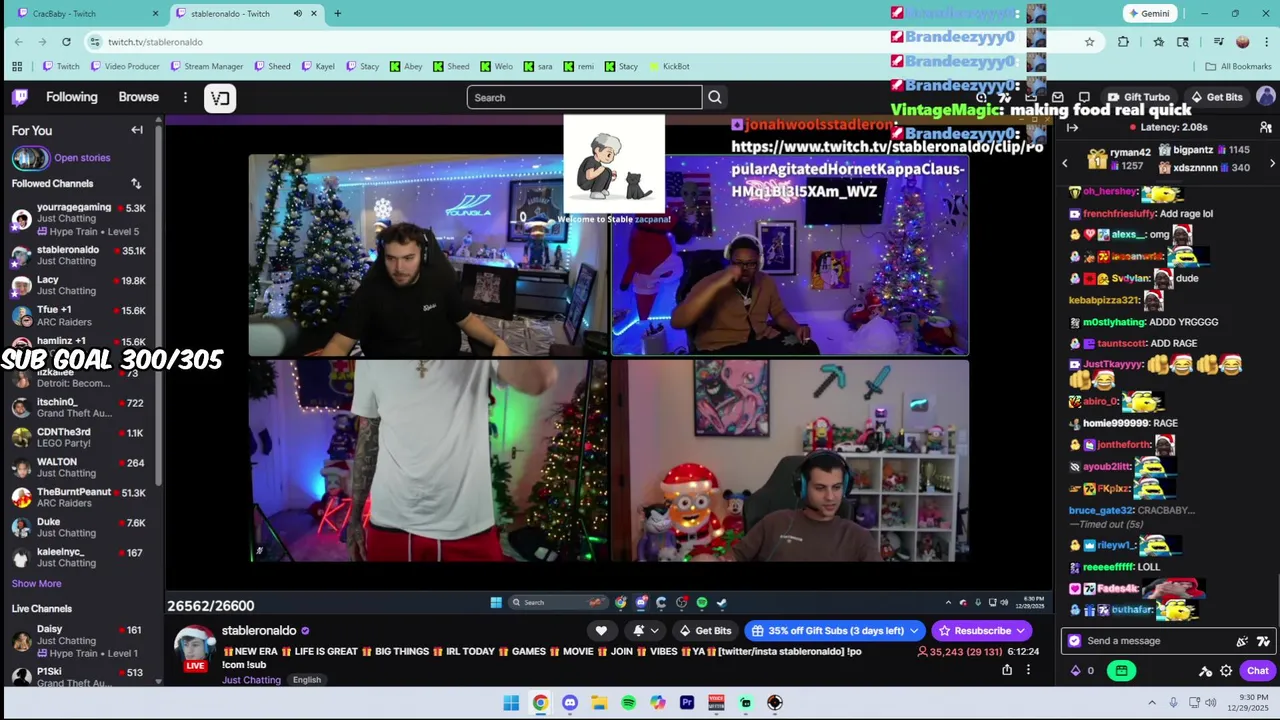
Task: Open the three-dot menu beside Browse
Action: pyautogui.click(x=185, y=97)
